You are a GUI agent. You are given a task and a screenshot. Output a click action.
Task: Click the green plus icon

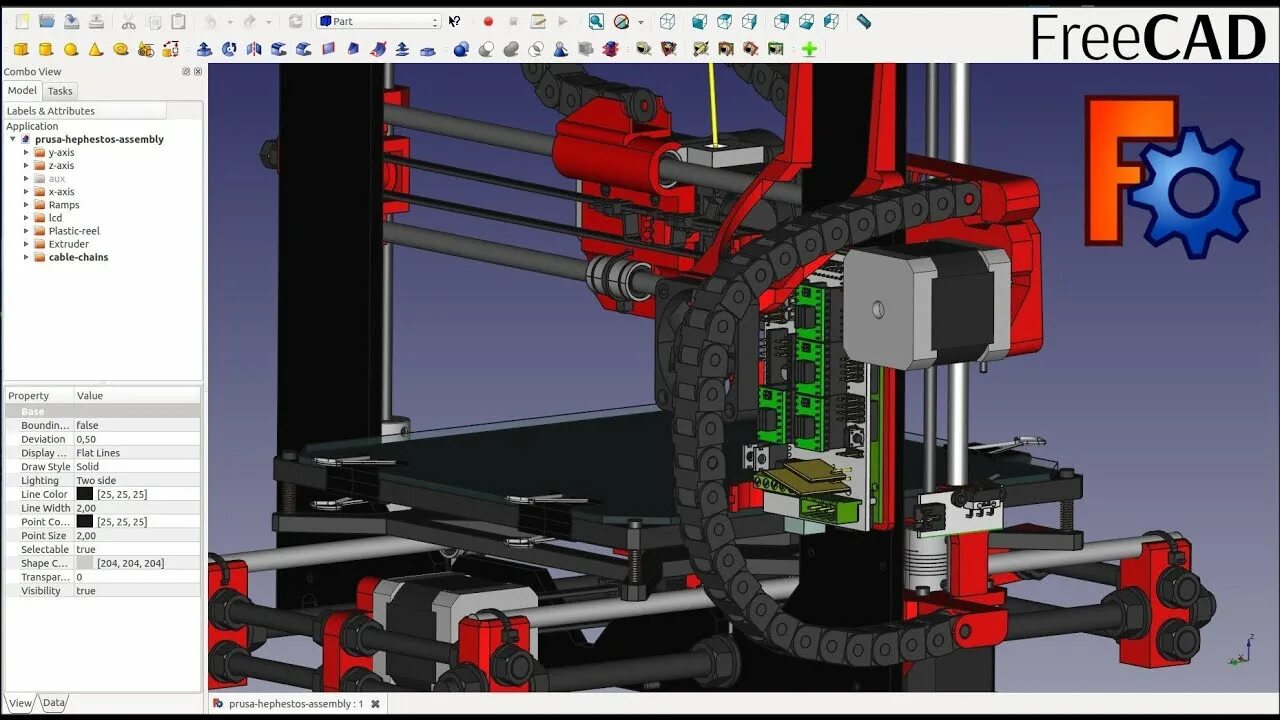click(x=809, y=49)
